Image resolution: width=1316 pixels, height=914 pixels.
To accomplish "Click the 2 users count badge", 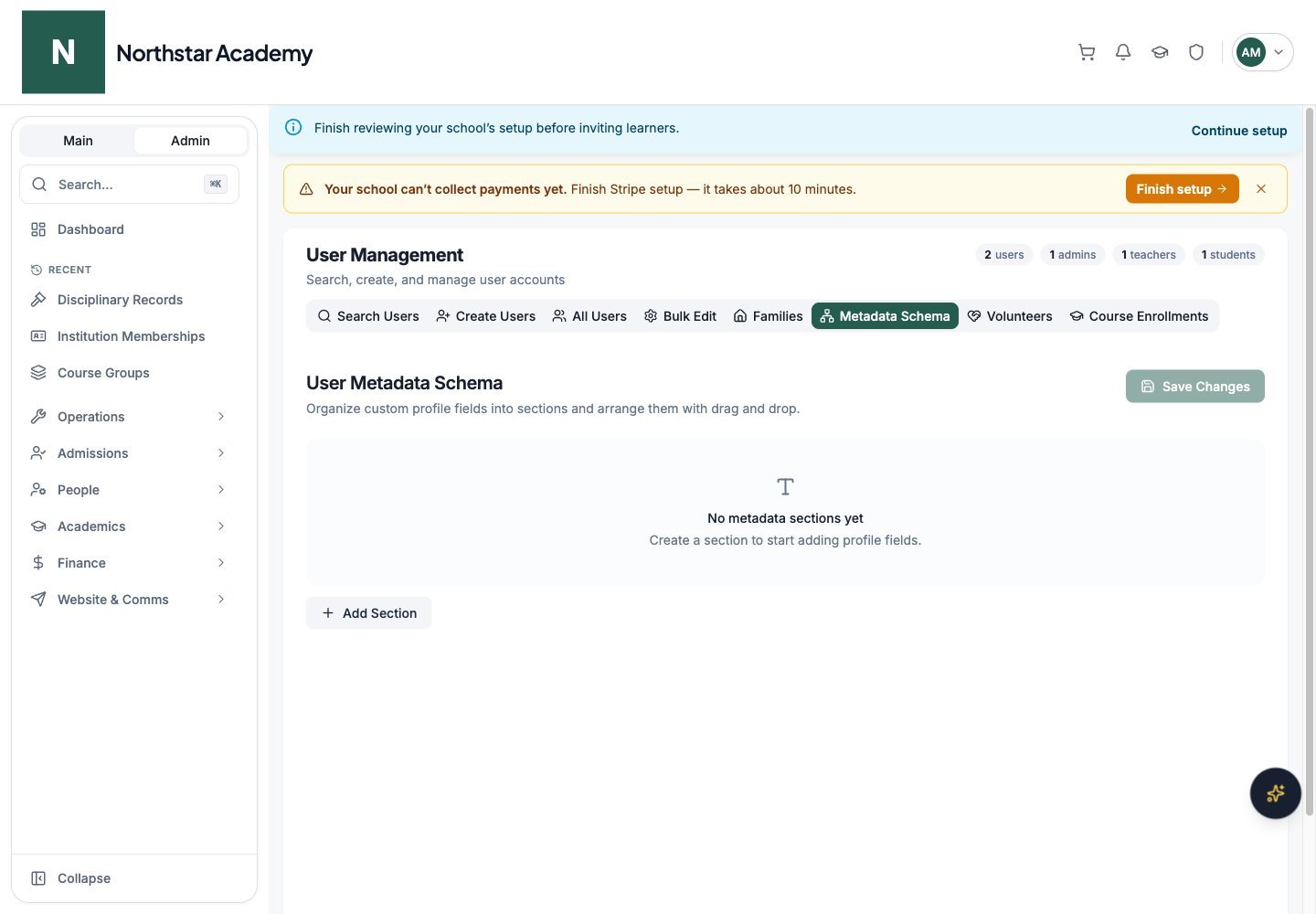I will (x=1003, y=255).
